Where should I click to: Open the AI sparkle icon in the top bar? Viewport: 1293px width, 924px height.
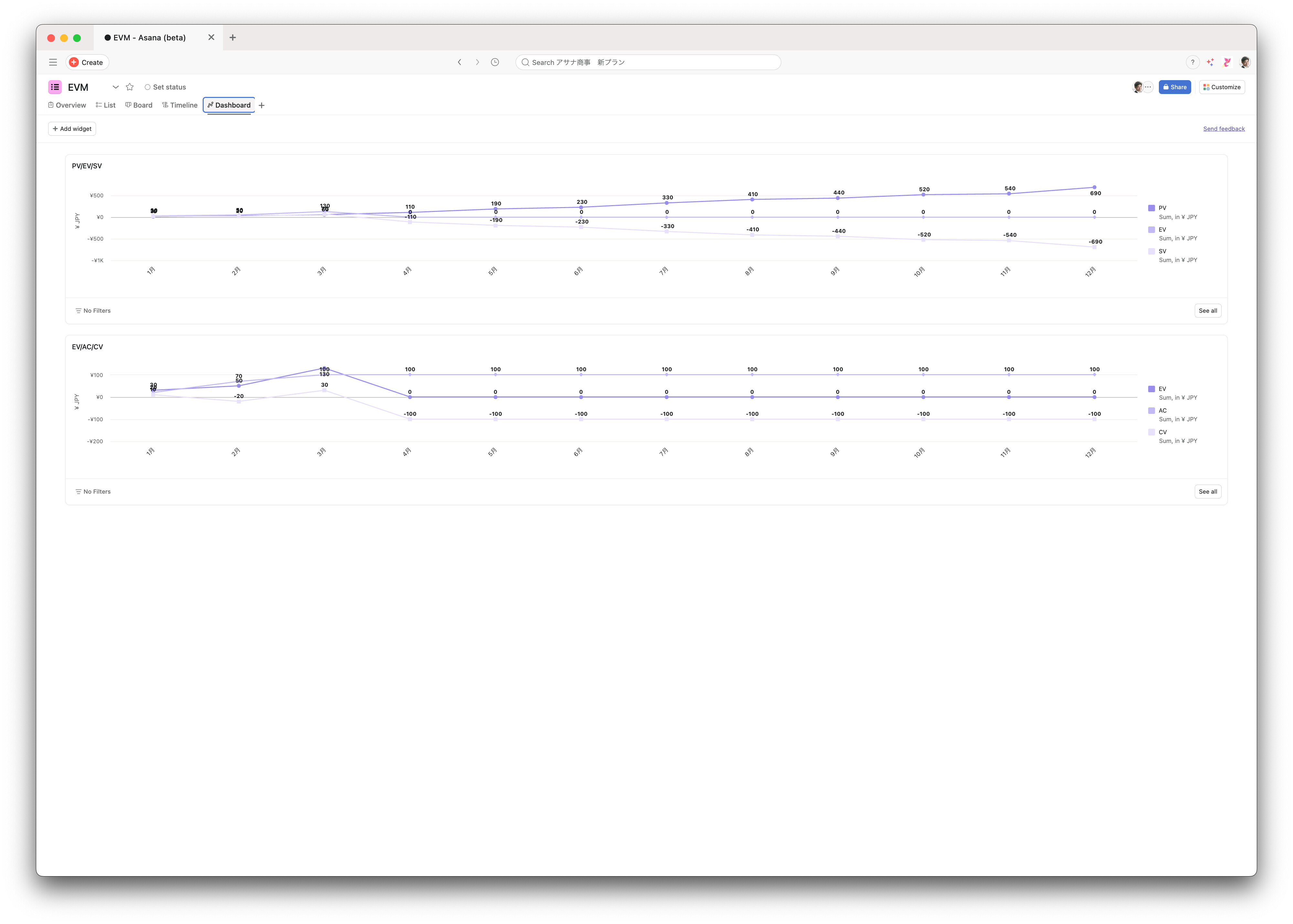1210,63
